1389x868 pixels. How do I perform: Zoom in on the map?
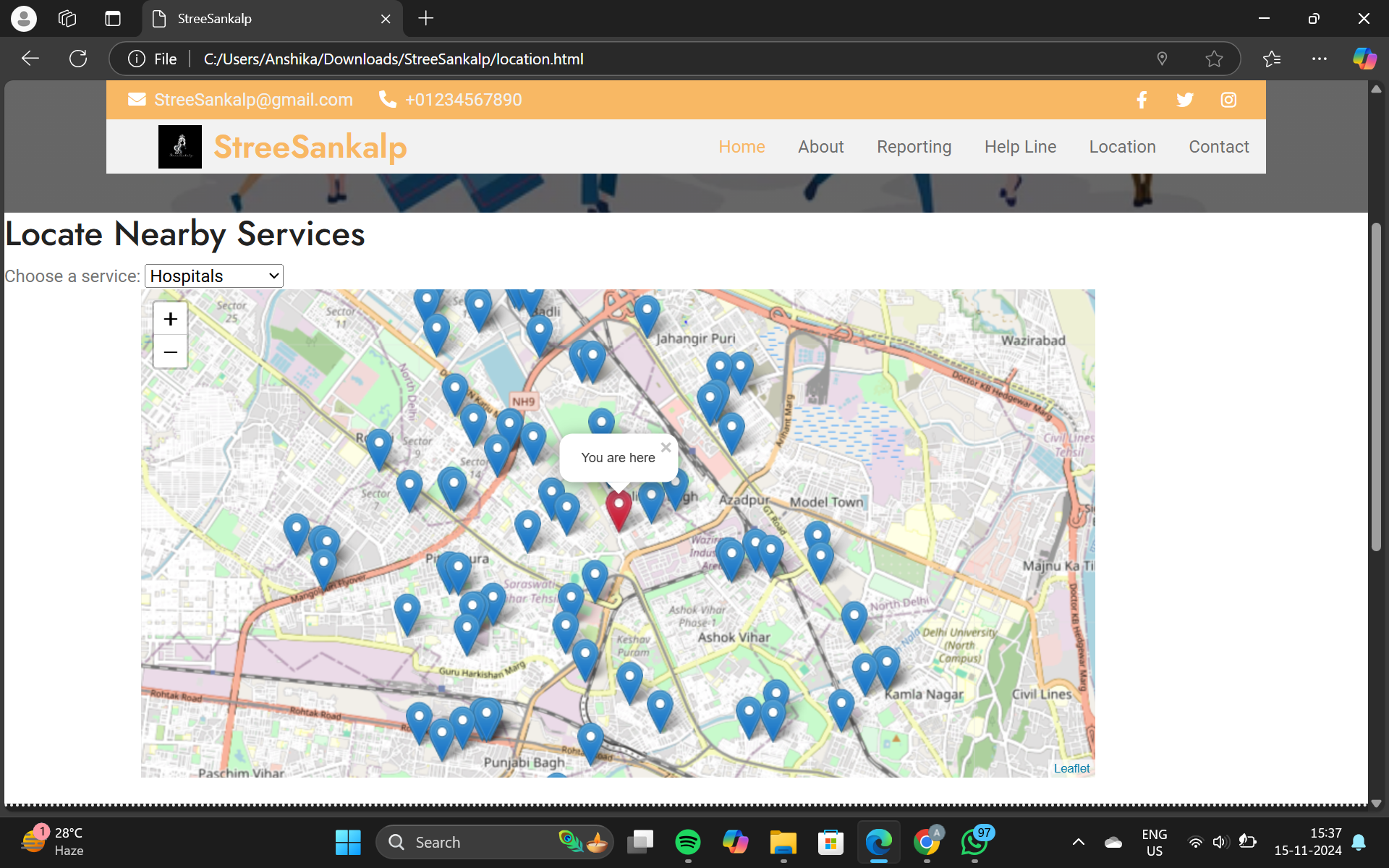click(171, 319)
